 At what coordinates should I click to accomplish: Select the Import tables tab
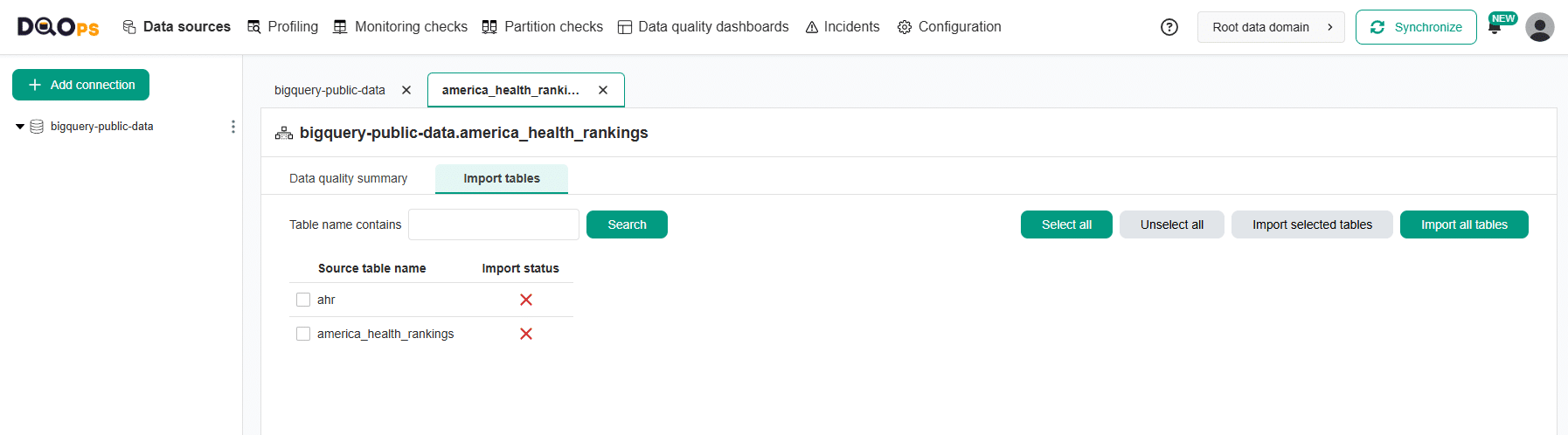[x=502, y=178]
